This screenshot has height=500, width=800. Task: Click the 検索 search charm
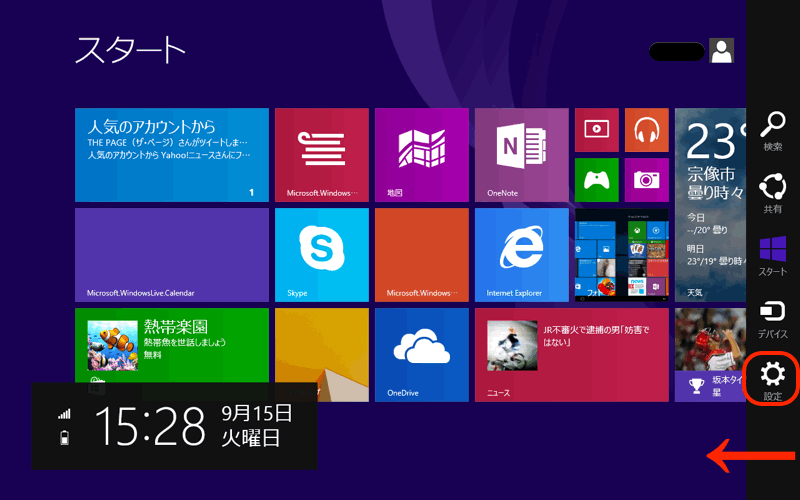point(772,130)
